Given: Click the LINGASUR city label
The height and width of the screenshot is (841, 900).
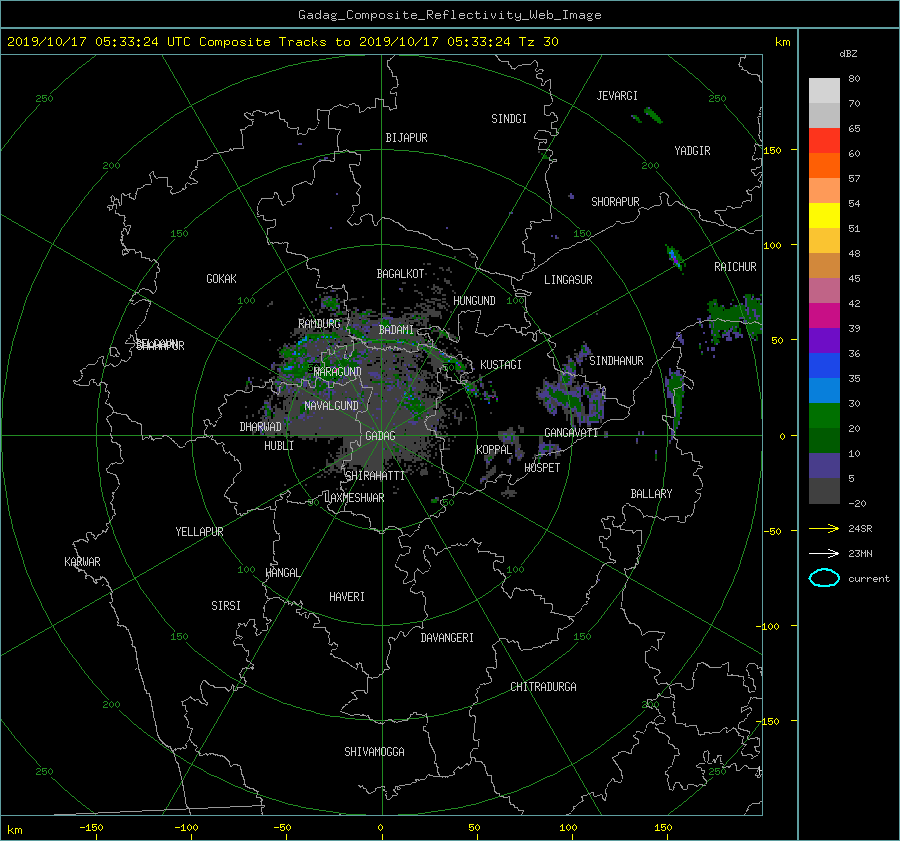Looking at the screenshot, I should pyautogui.click(x=568, y=280).
